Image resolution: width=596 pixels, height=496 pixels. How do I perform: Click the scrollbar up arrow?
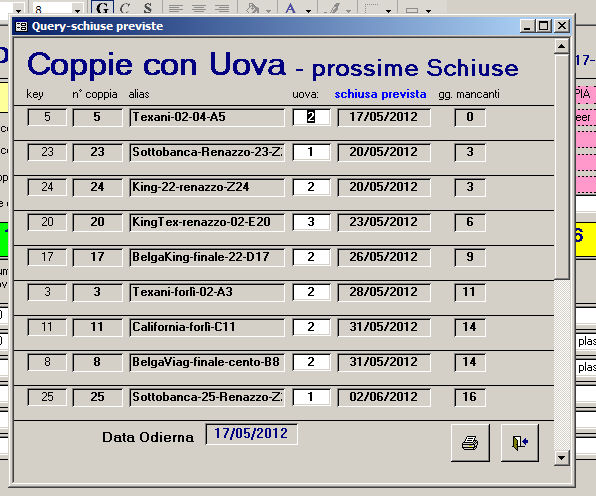561,46
